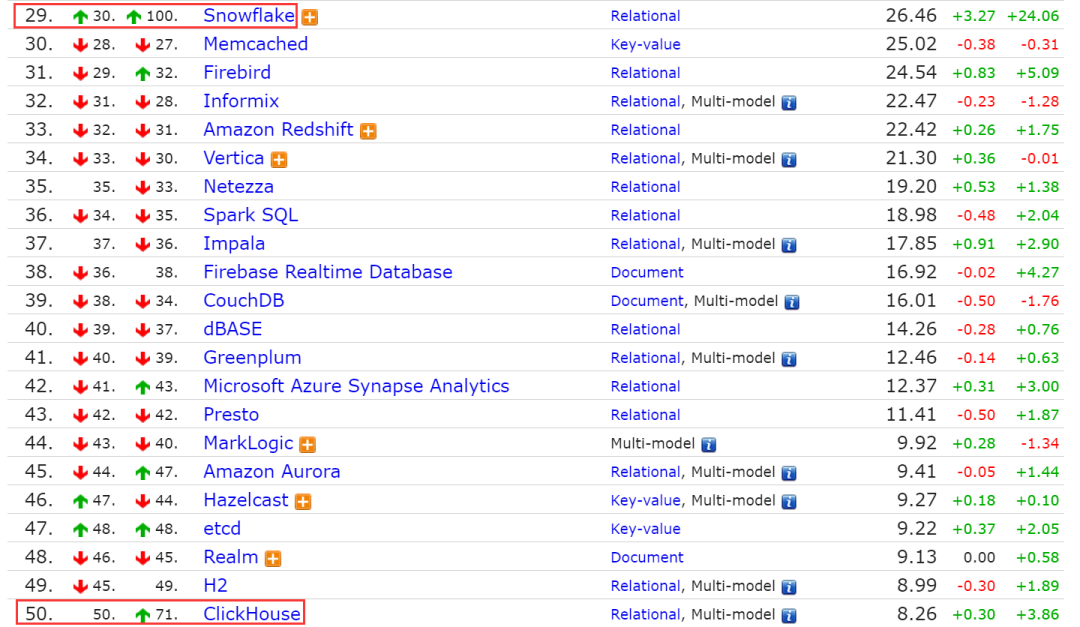This screenshot has height=627, width=1080.
Task: Click the orange plus icon next to Hazelcast
Action: click(x=303, y=502)
